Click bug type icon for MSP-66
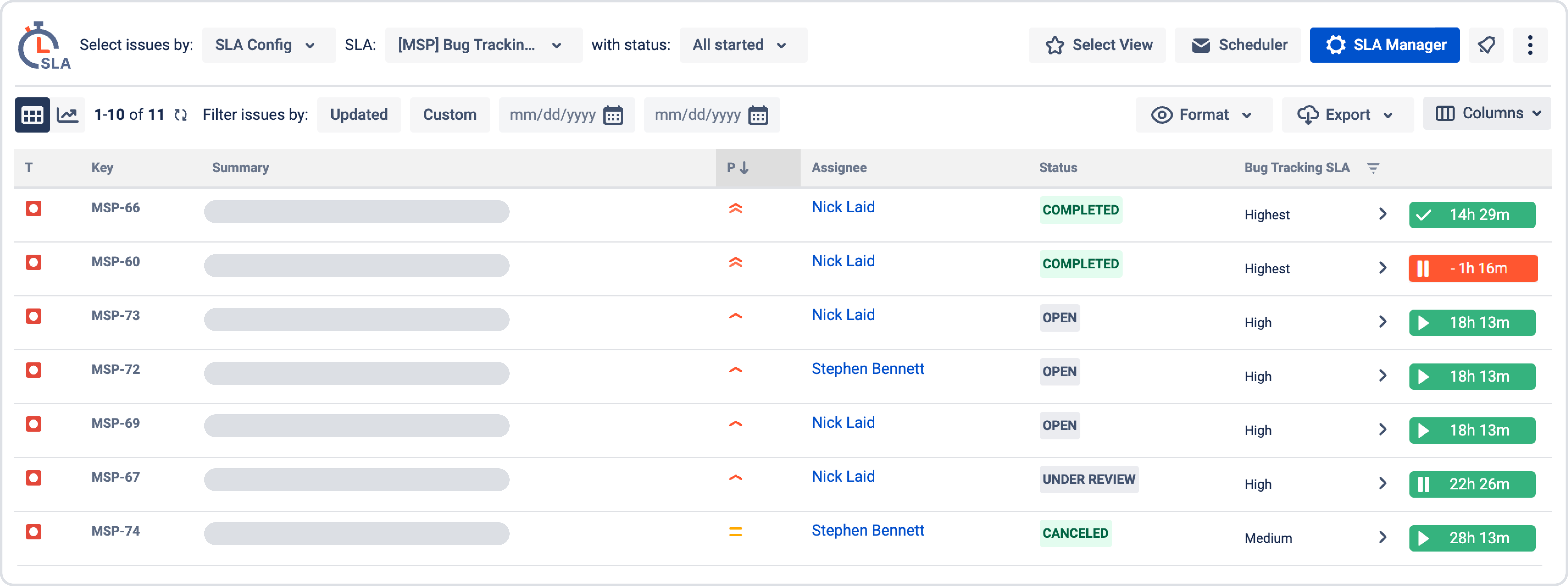 tap(33, 208)
